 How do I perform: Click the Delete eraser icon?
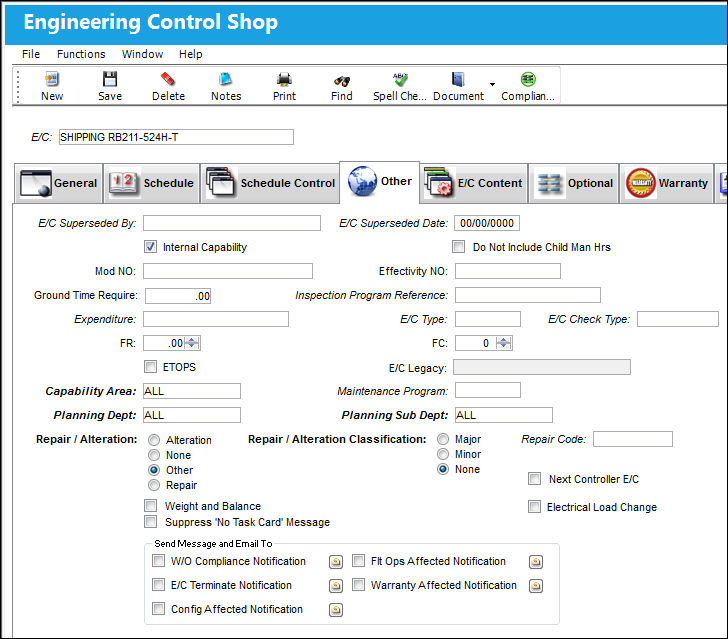coord(168,79)
